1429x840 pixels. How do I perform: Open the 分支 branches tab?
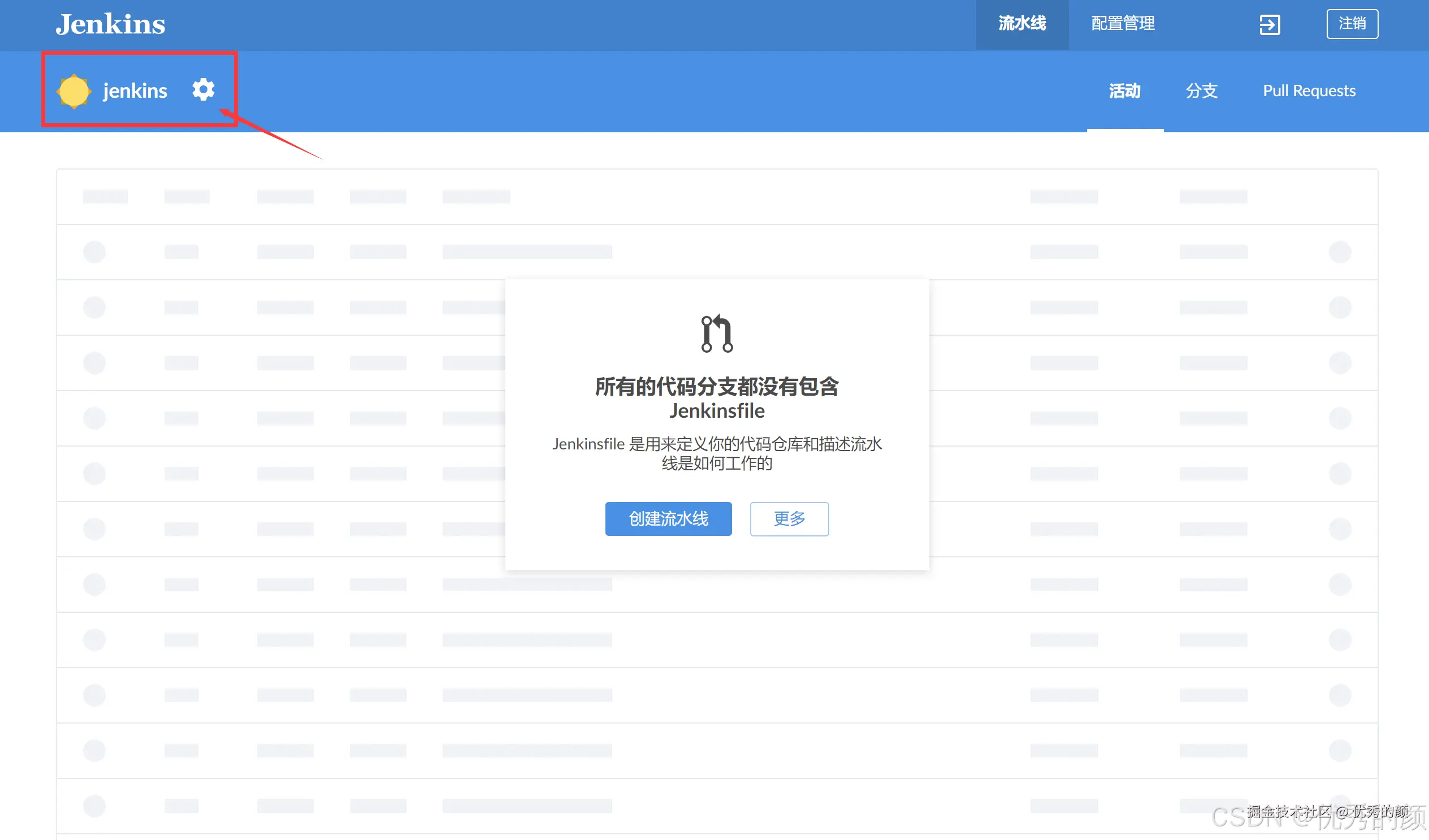click(x=1201, y=91)
